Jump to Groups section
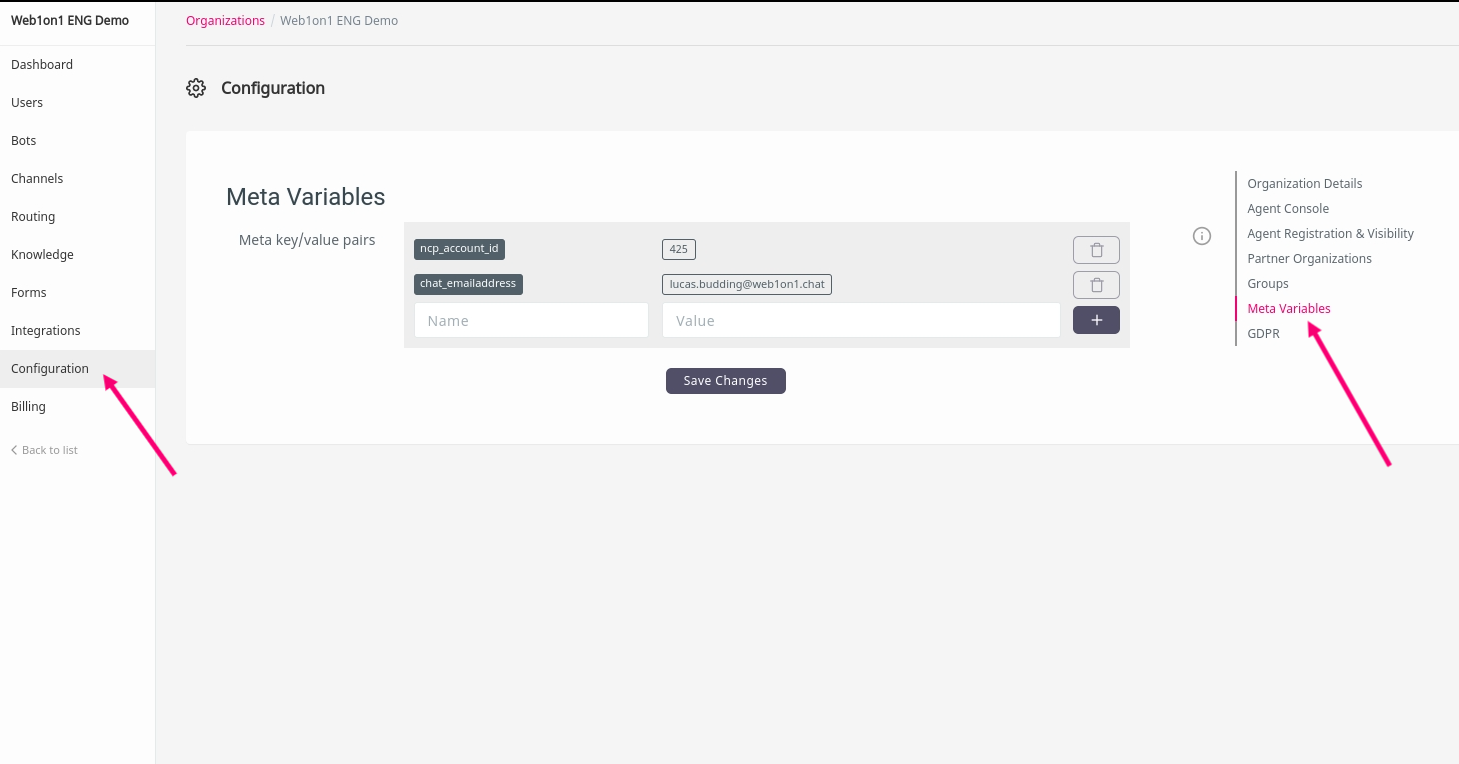Viewport: 1459px width, 764px height. [1268, 284]
